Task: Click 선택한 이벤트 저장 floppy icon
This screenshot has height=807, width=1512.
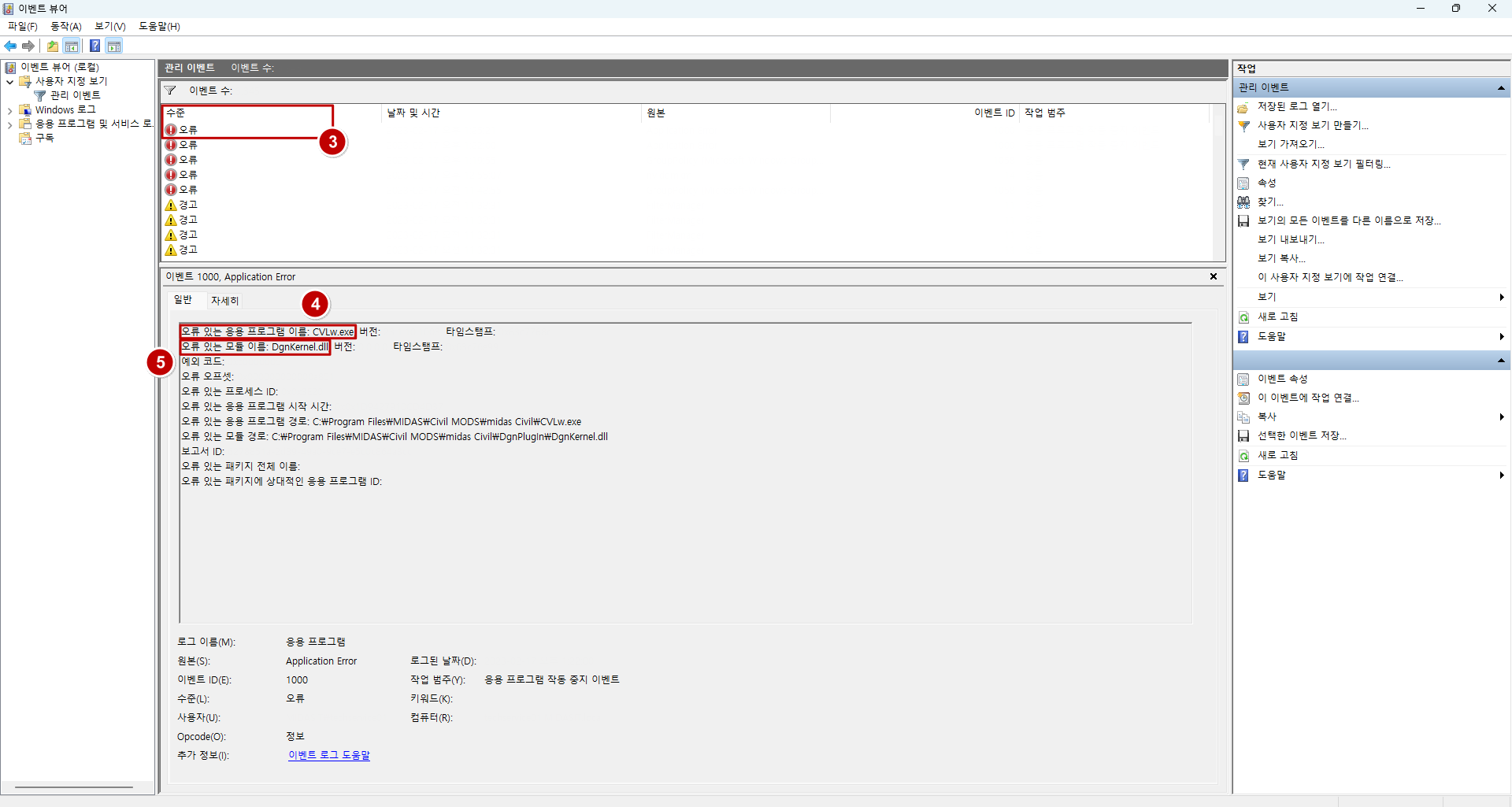Action: pos(1243,436)
